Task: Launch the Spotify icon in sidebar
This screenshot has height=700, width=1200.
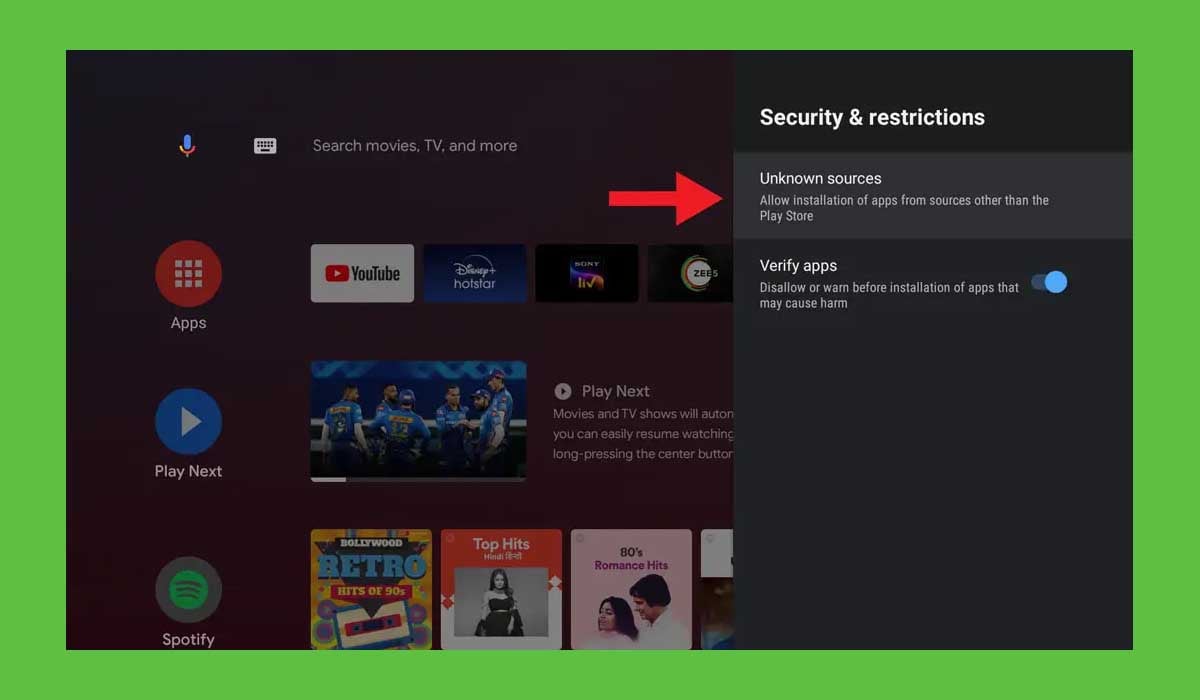Action: [x=188, y=590]
